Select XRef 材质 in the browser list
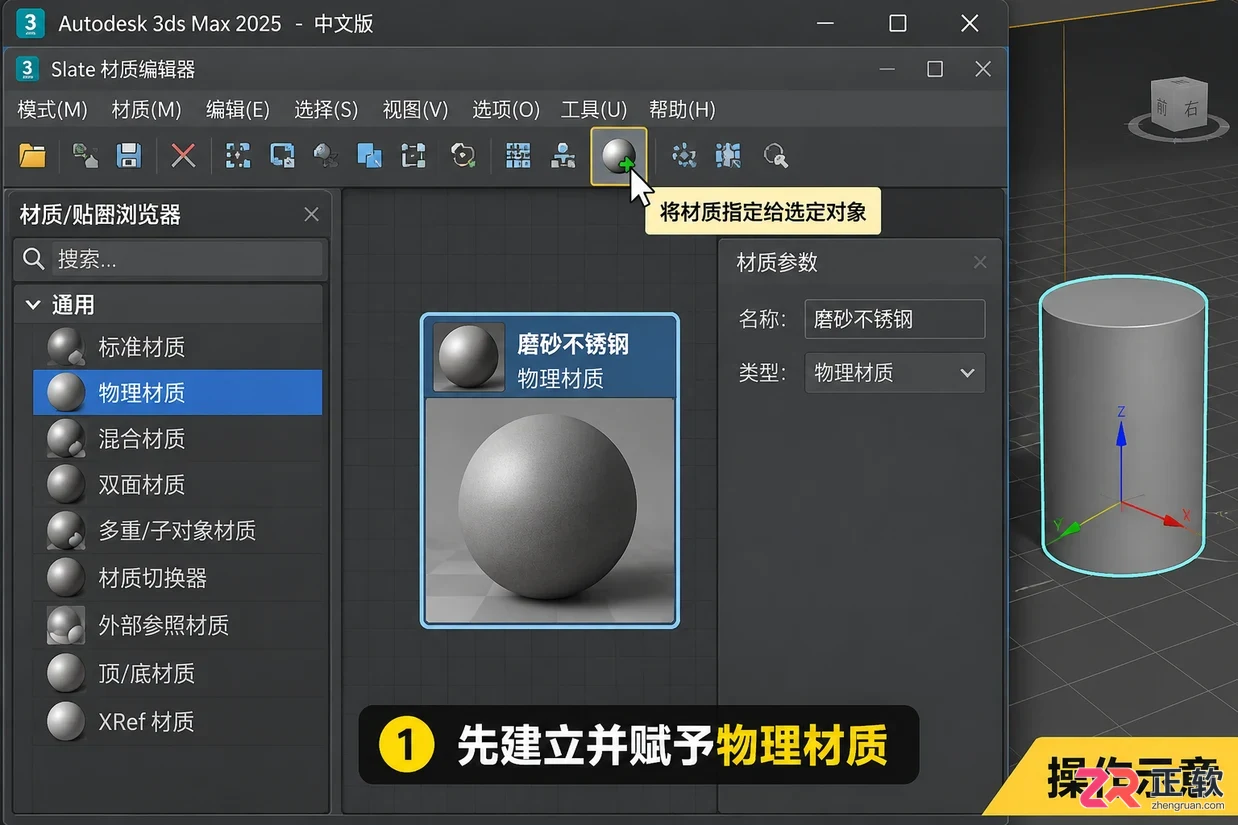The height and width of the screenshot is (825, 1238). pos(178,722)
